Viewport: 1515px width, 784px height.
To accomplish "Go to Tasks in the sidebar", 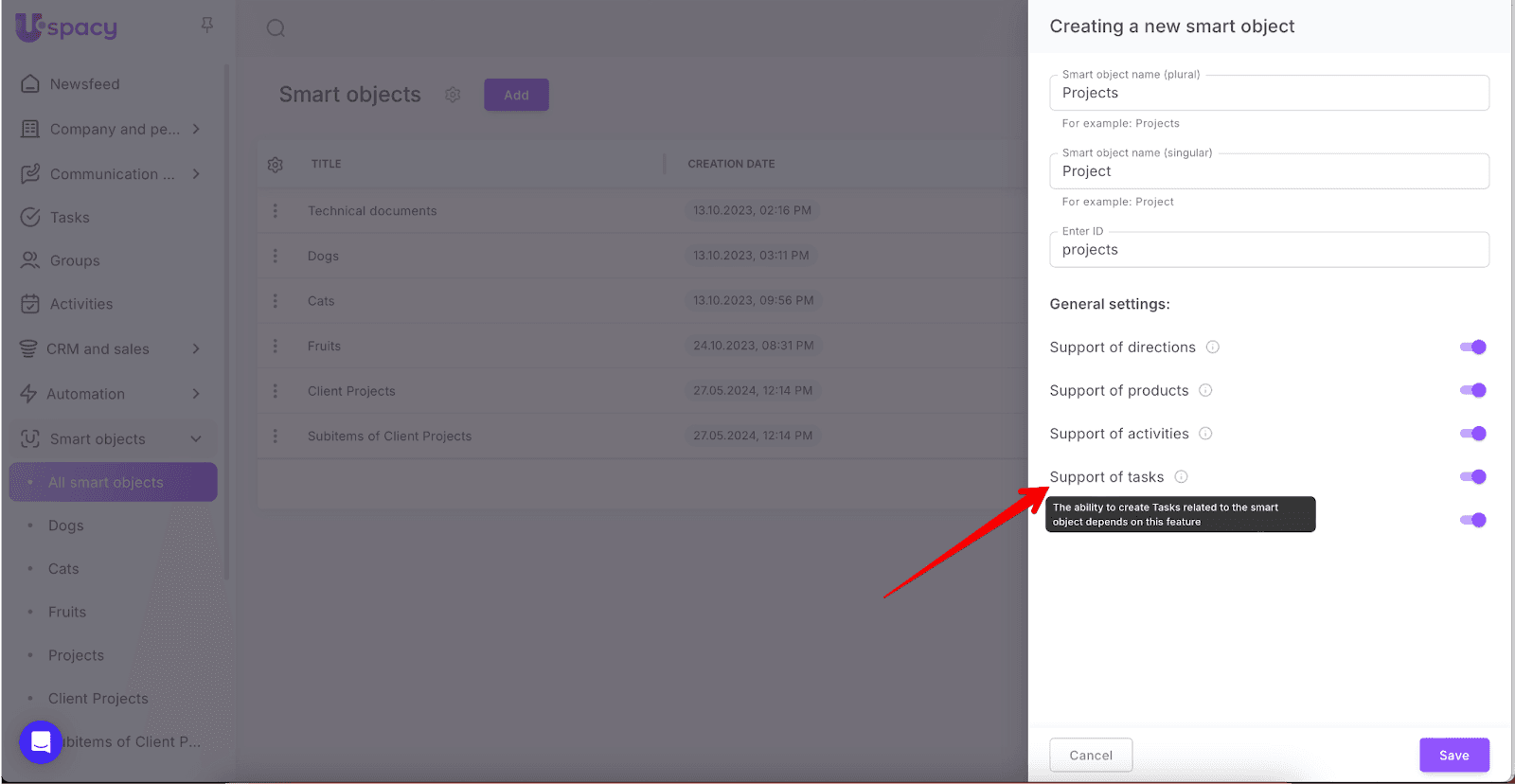I will pos(69,218).
